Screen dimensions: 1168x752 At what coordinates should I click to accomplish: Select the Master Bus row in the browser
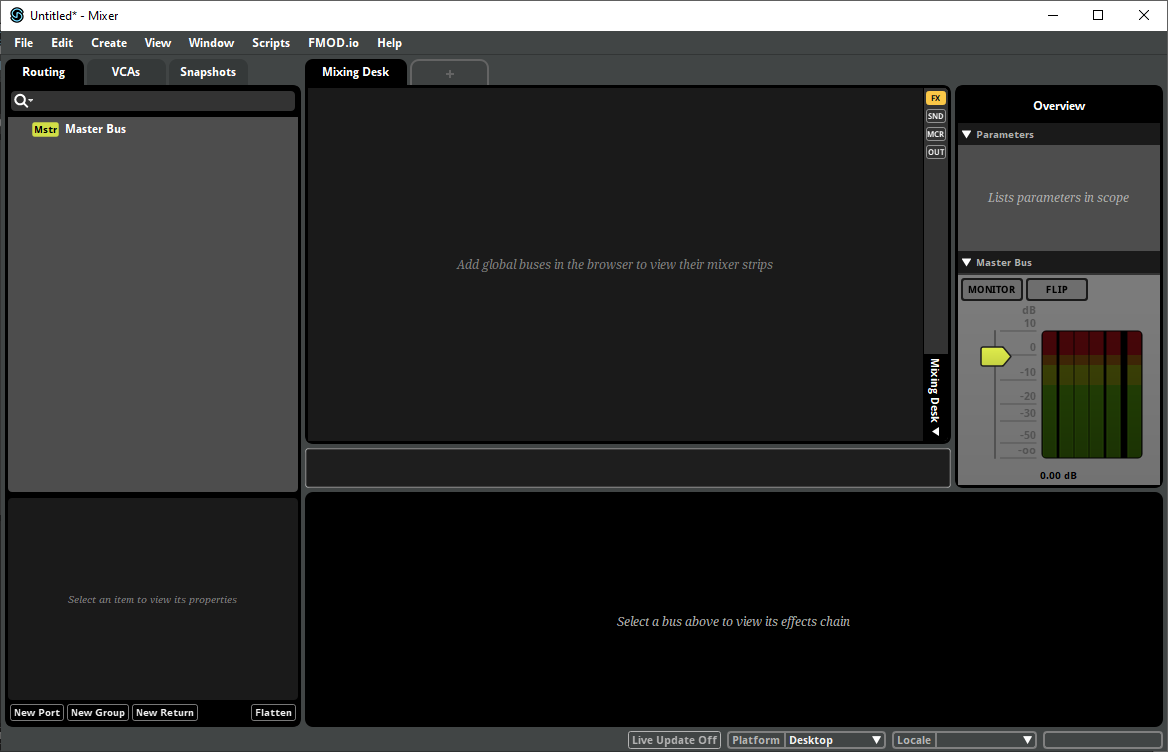(x=153, y=130)
